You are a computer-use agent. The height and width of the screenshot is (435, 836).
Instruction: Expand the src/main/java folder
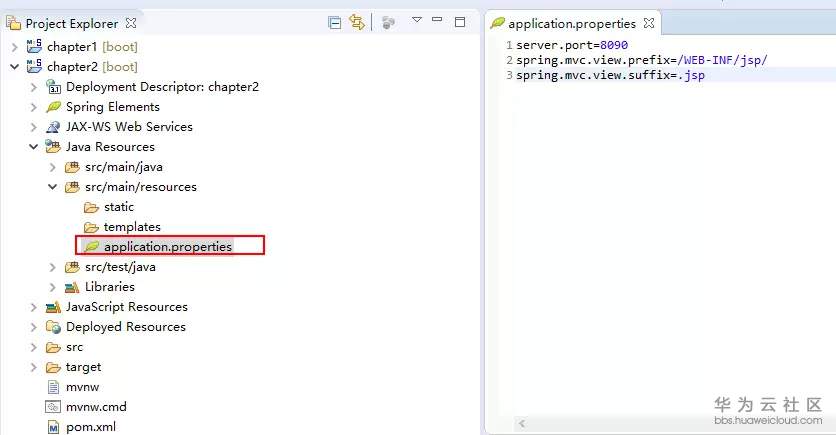tap(52, 167)
